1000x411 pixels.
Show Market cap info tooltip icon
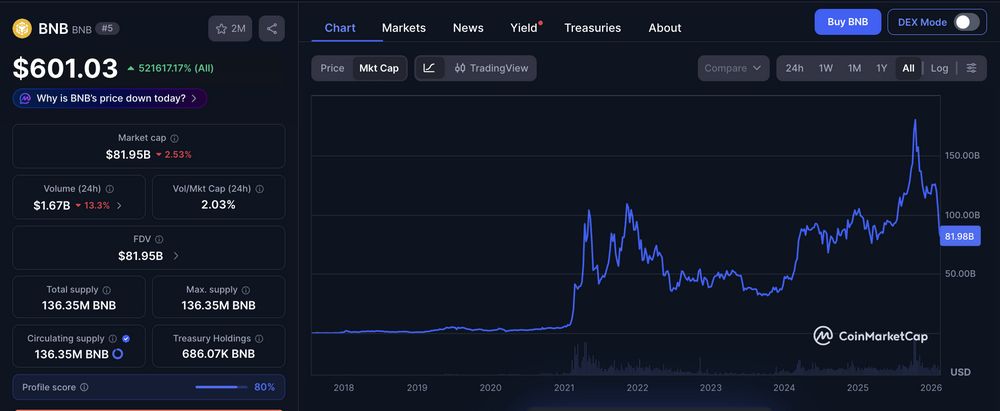click(175, 138)
